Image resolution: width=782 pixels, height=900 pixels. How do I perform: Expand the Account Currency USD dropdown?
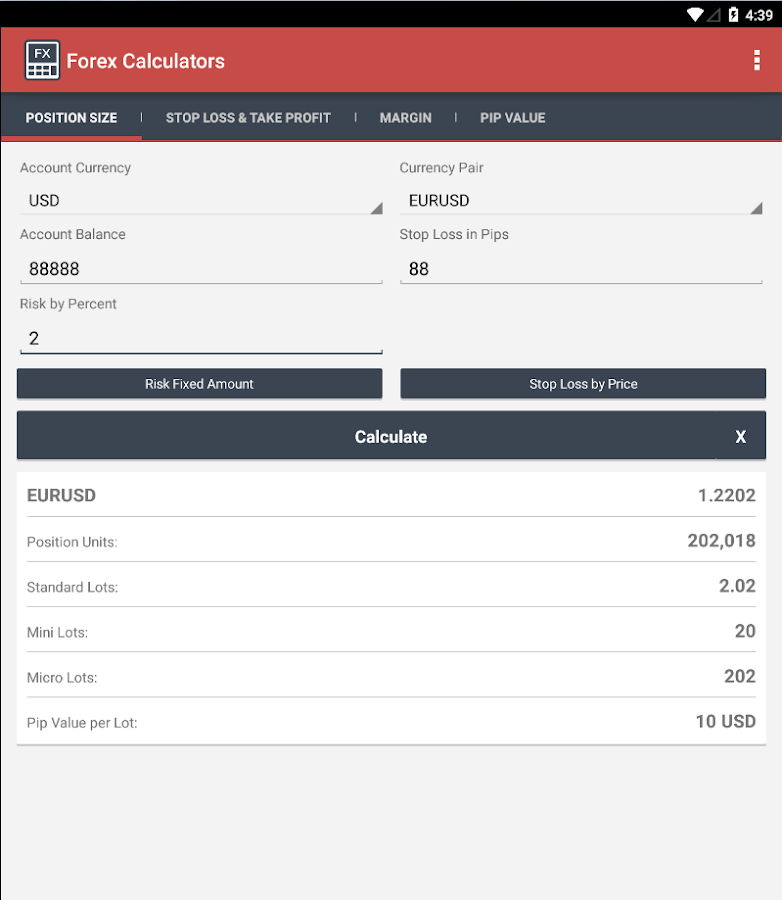[x=200, y=201]
